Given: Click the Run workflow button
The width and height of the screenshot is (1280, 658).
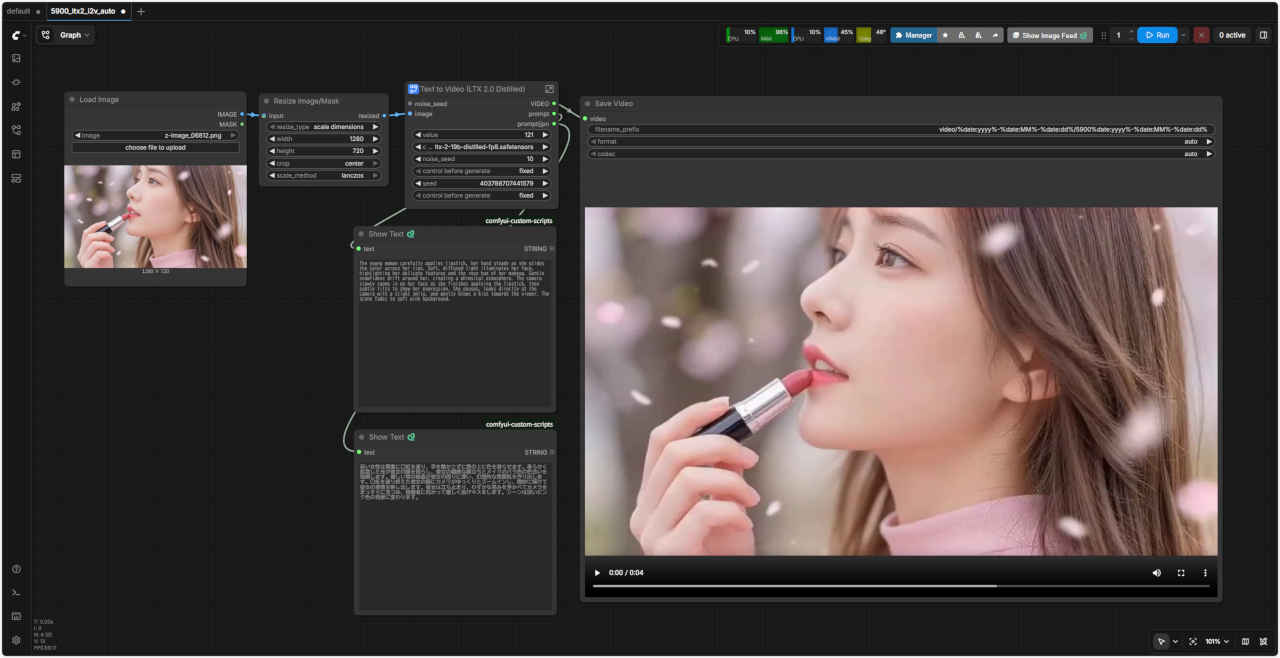Looking at the screenshot, I should [1156, 35].
